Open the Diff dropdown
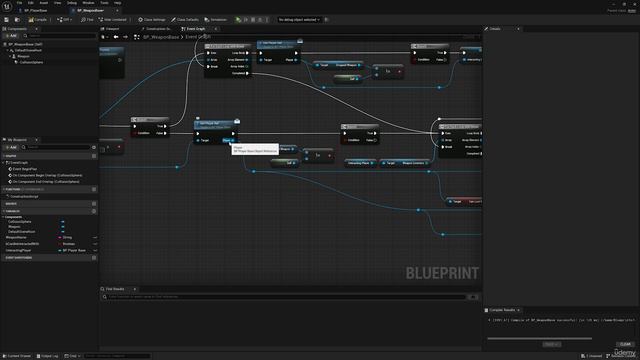The width and height of the screenshot is (640, 360). tap(64, 20)
